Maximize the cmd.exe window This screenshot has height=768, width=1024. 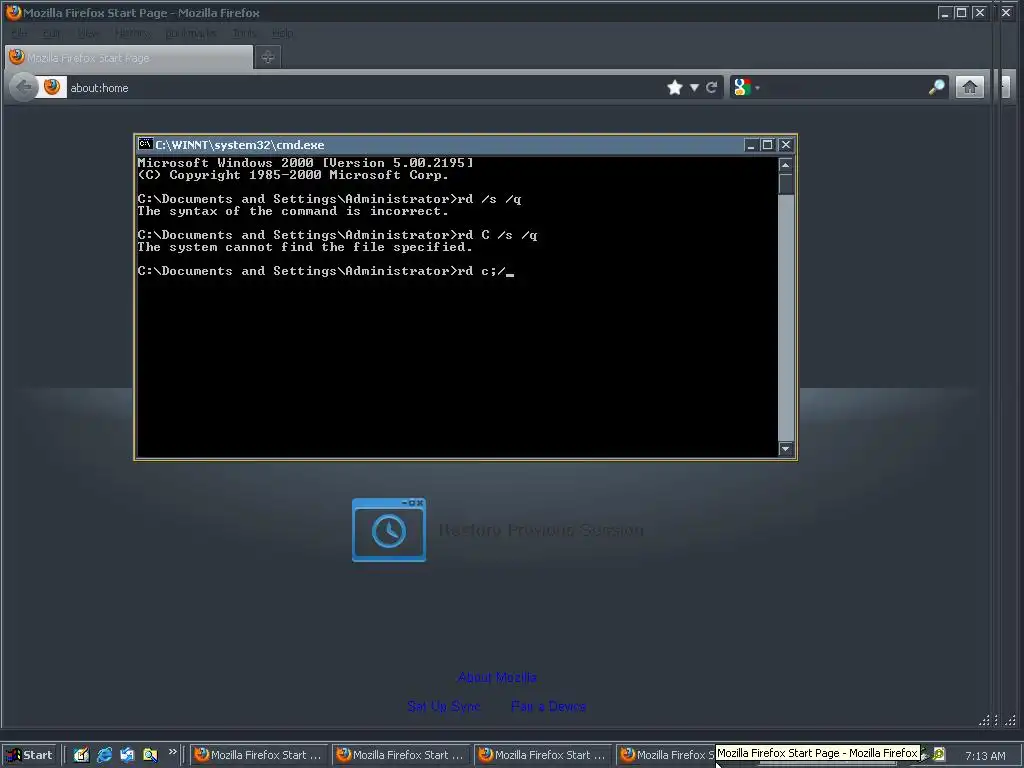[x=767, y=145]
